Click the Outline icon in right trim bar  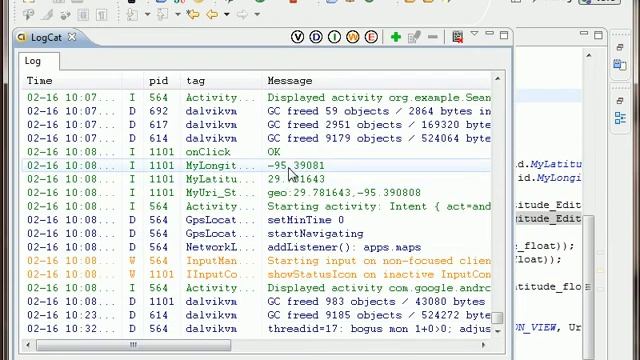coord(620,118)
